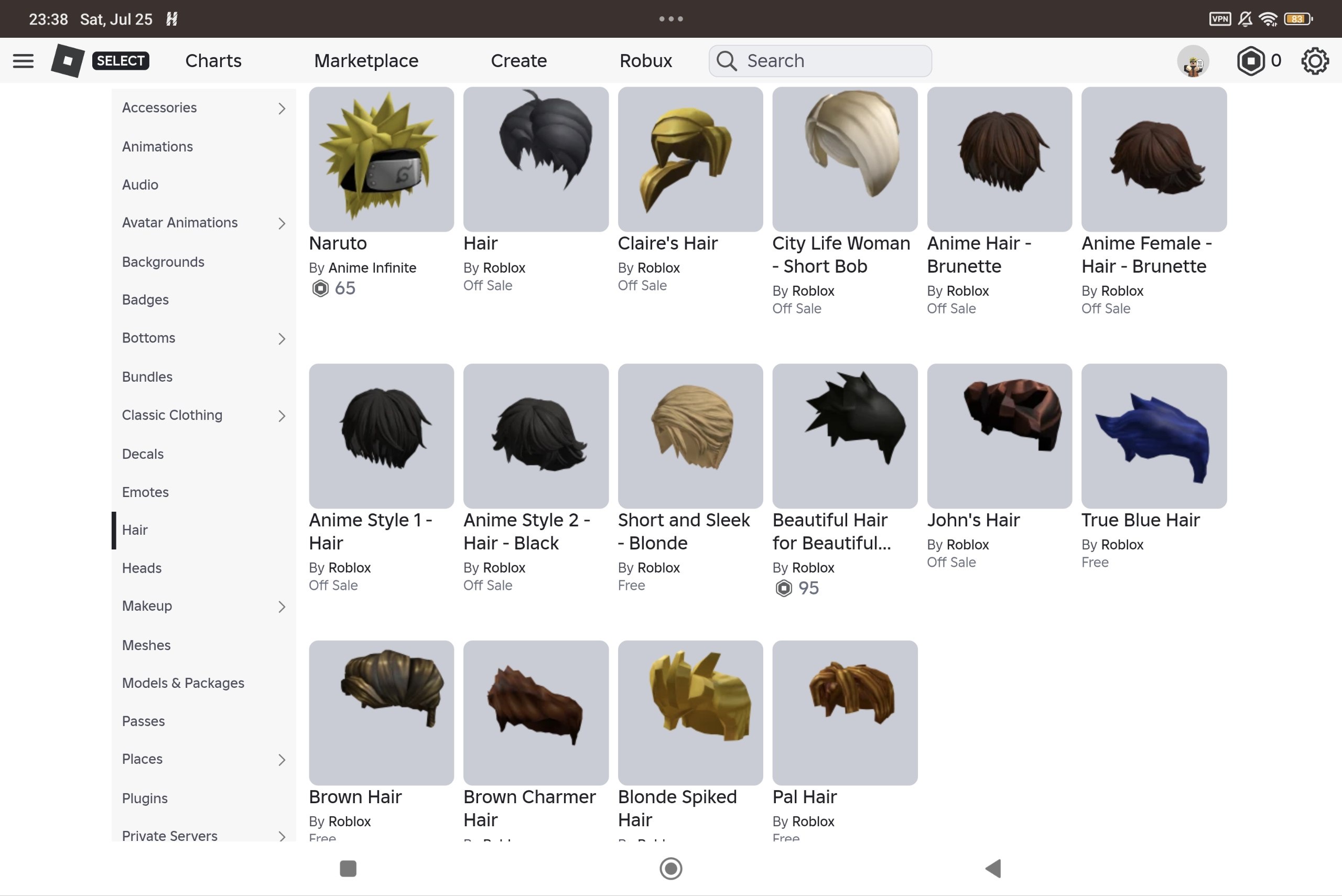
Task: Open the Marketplace tab
Action: (x=366, y=61)
